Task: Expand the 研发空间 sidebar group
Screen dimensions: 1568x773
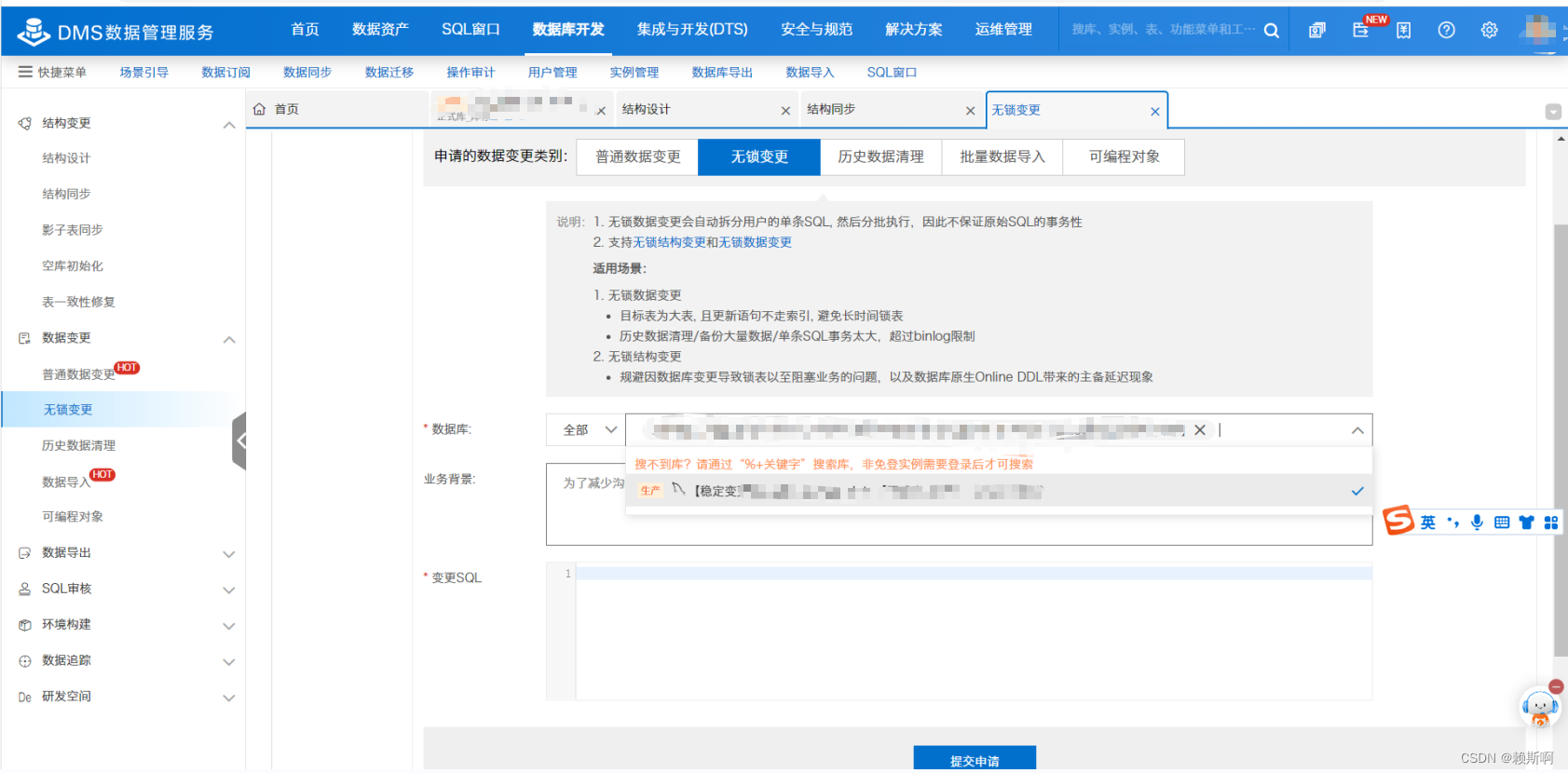Action: 229,698
